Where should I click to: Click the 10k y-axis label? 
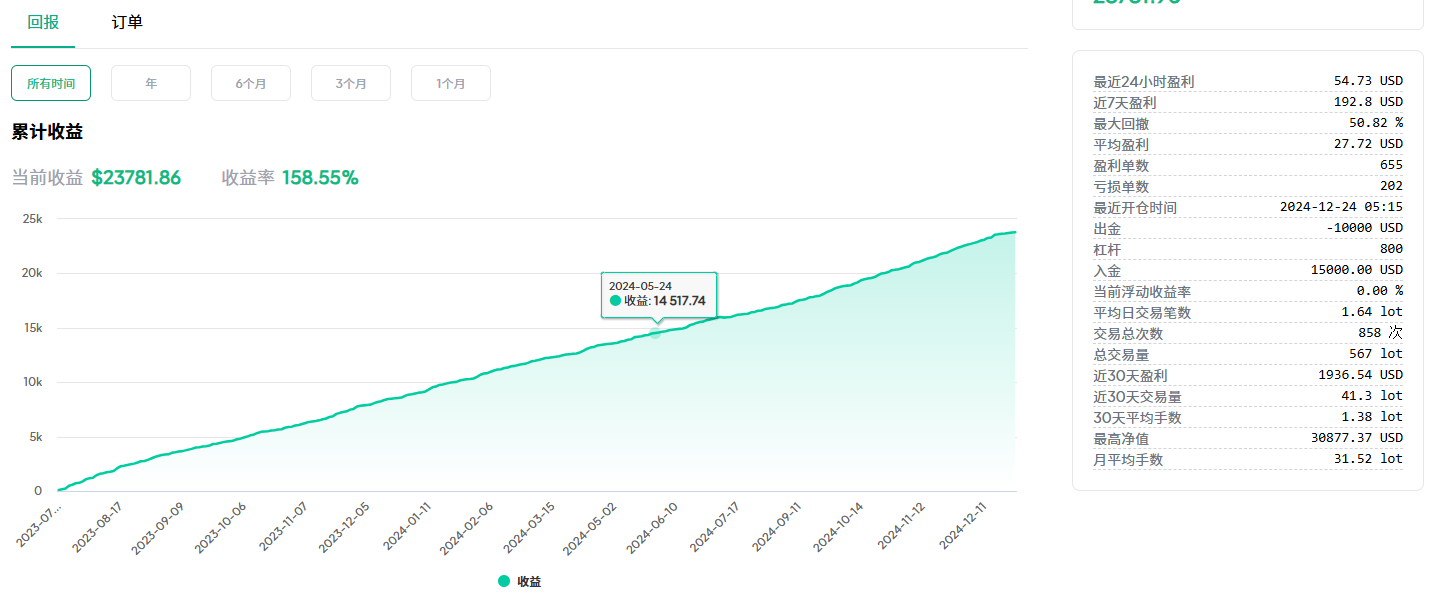[x=32, y=382]
